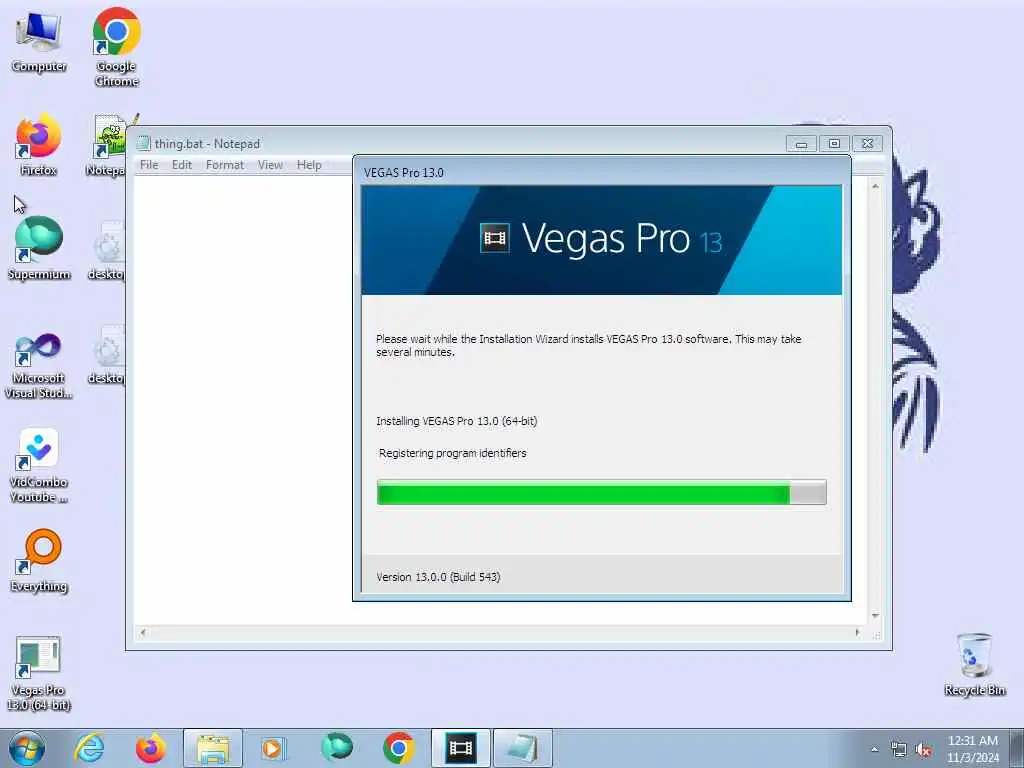1024x768 pixels.
Task: Launch Firefox from the taskbar
Action: (150, 748)
